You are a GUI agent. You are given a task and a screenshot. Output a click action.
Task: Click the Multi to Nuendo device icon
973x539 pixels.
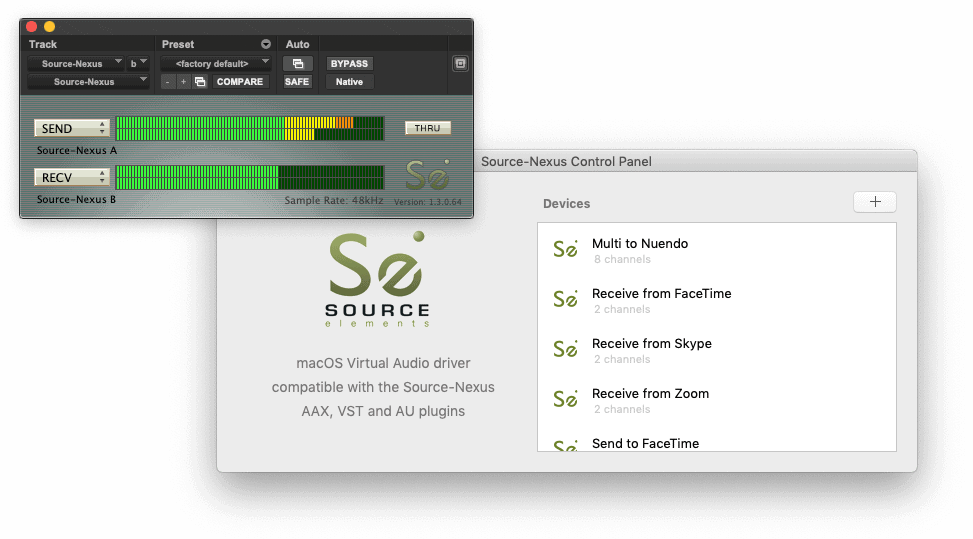click(565, 249)
